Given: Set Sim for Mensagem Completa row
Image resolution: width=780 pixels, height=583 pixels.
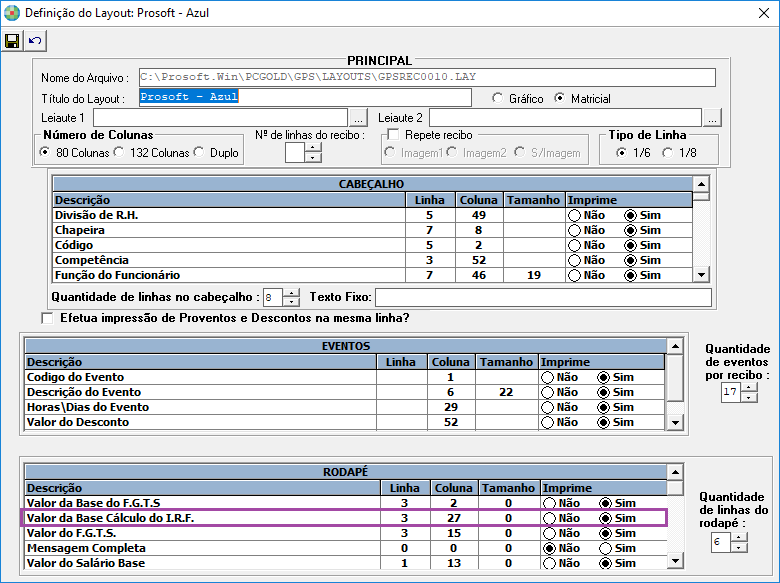Looking at the screenshot, I should (605, 548).
